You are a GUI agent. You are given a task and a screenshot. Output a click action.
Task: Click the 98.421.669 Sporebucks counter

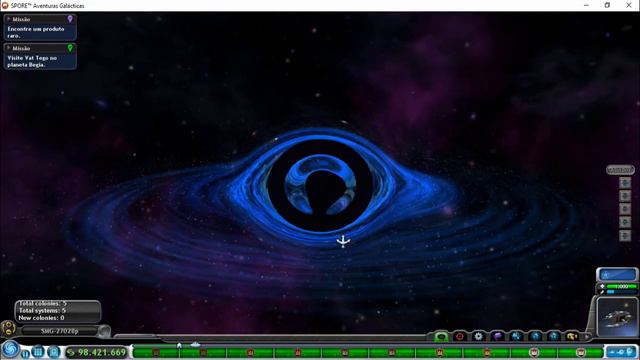(x=97, y=352)
